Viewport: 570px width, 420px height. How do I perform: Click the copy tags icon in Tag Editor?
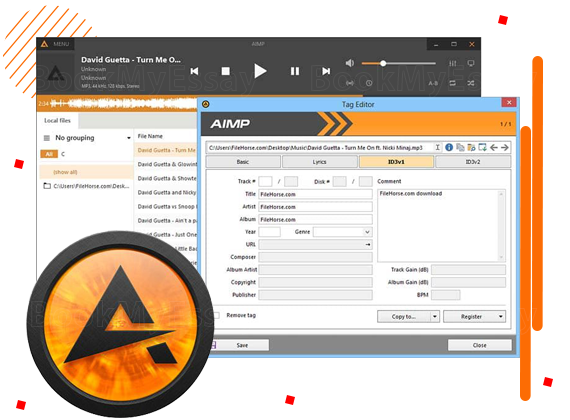(x=460, y=147)
